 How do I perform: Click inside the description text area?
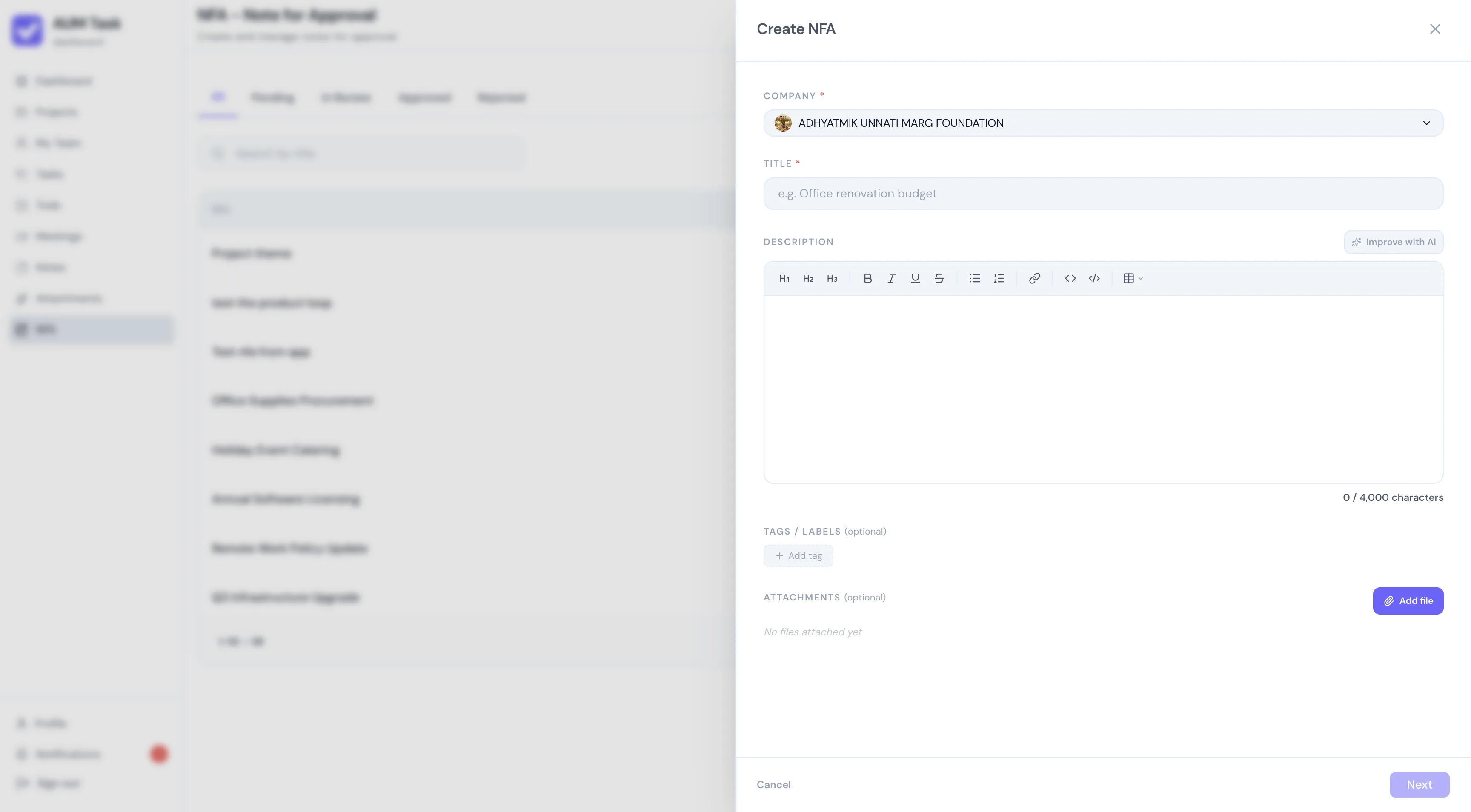1103,389
